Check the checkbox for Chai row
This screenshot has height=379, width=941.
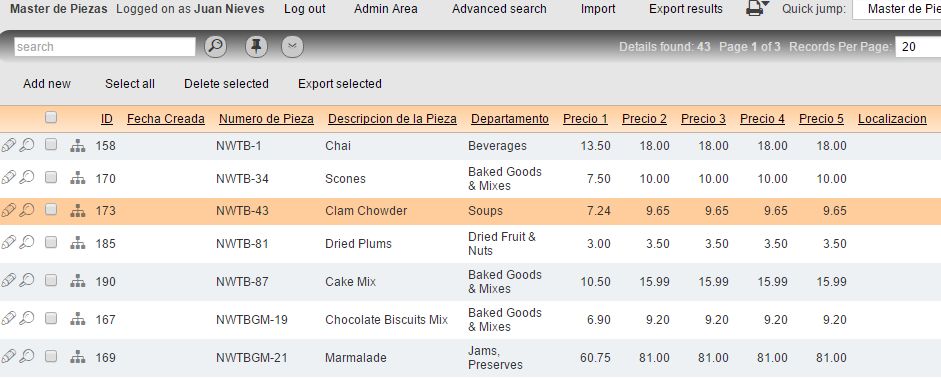click(x=51, y=145)
